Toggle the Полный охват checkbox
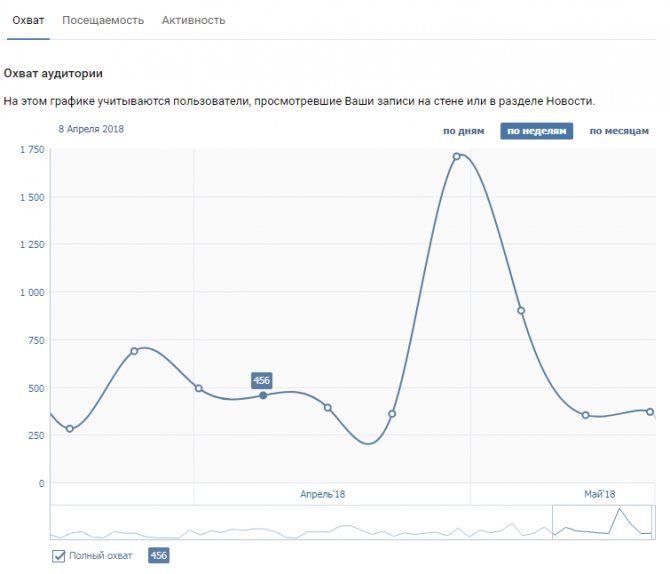The width and height of the screenshot is (670, 574). click(x=59, y=556)
